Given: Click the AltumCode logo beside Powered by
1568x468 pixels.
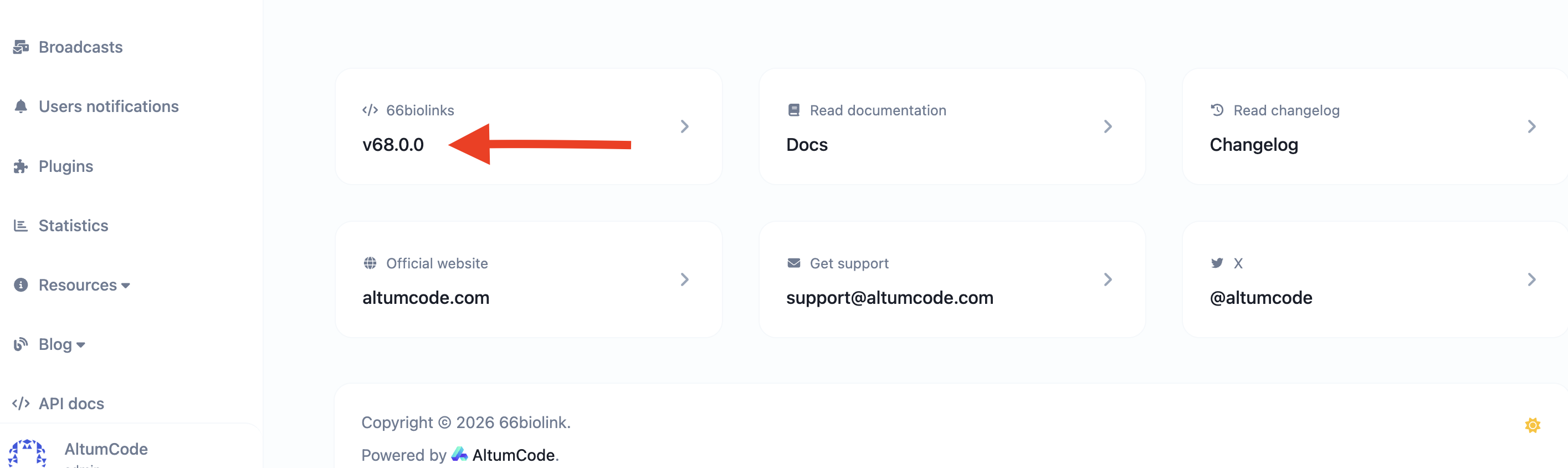Looking at the screenshot, I should [x=459, y=454].
